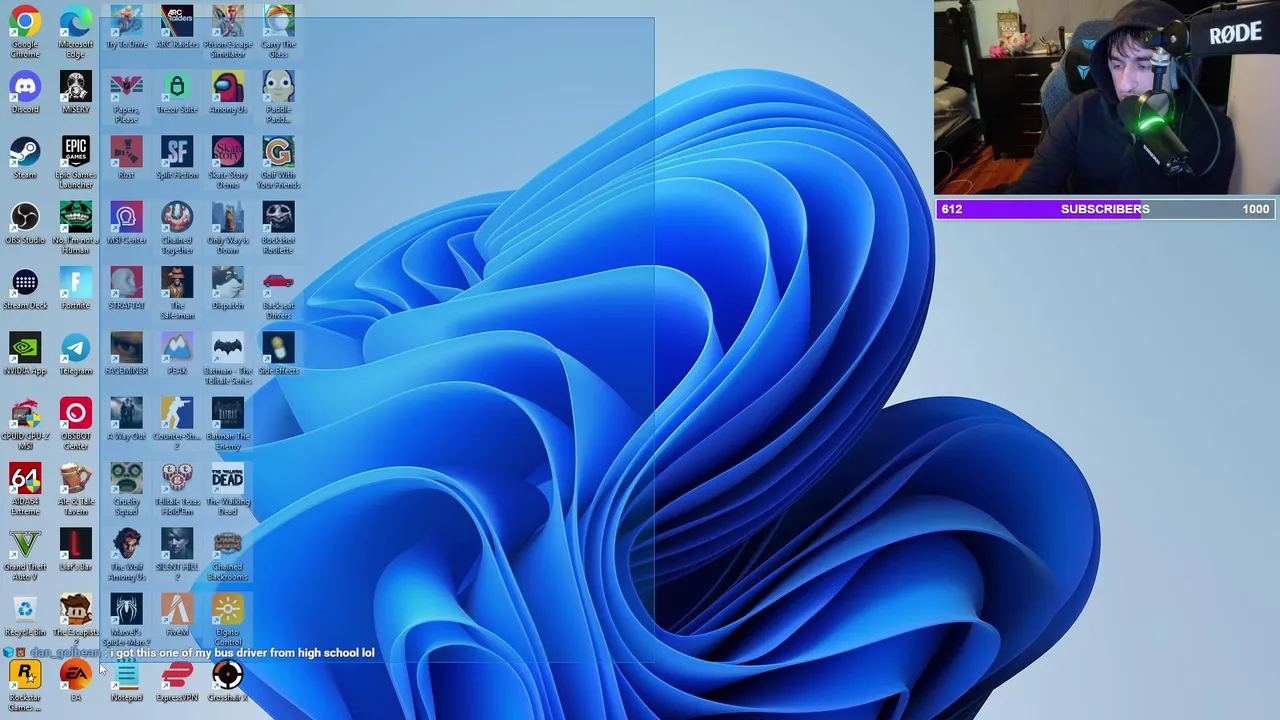
Task: Select the Rust game shortcut
Action: tap(126, 157)
